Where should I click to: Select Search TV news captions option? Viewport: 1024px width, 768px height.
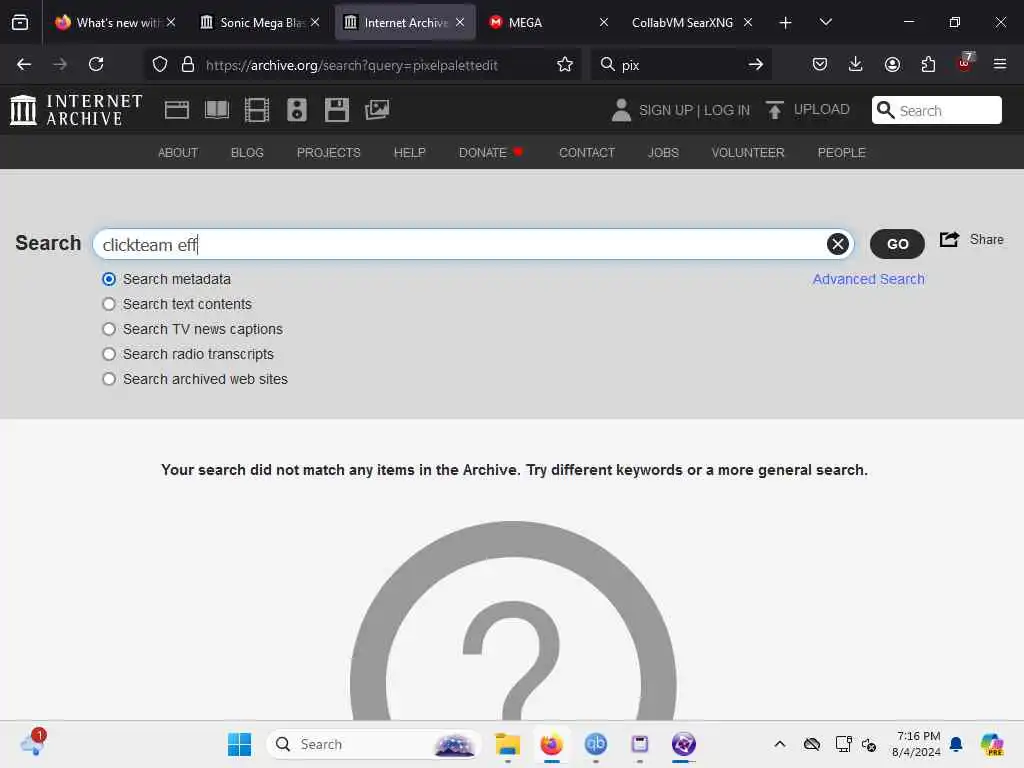[x=109, y=329]
